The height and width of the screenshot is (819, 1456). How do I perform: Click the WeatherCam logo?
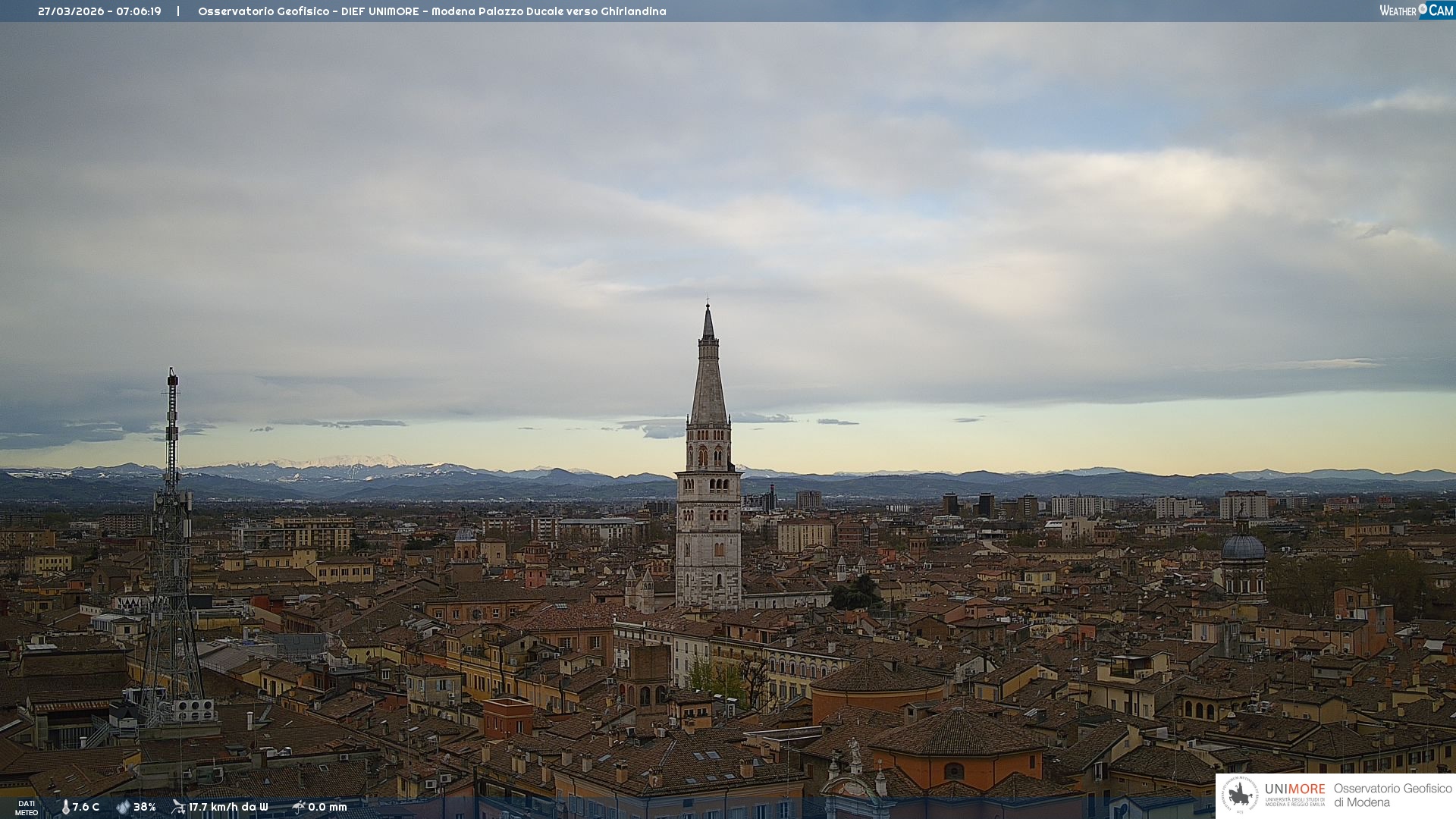(1416, 11)
